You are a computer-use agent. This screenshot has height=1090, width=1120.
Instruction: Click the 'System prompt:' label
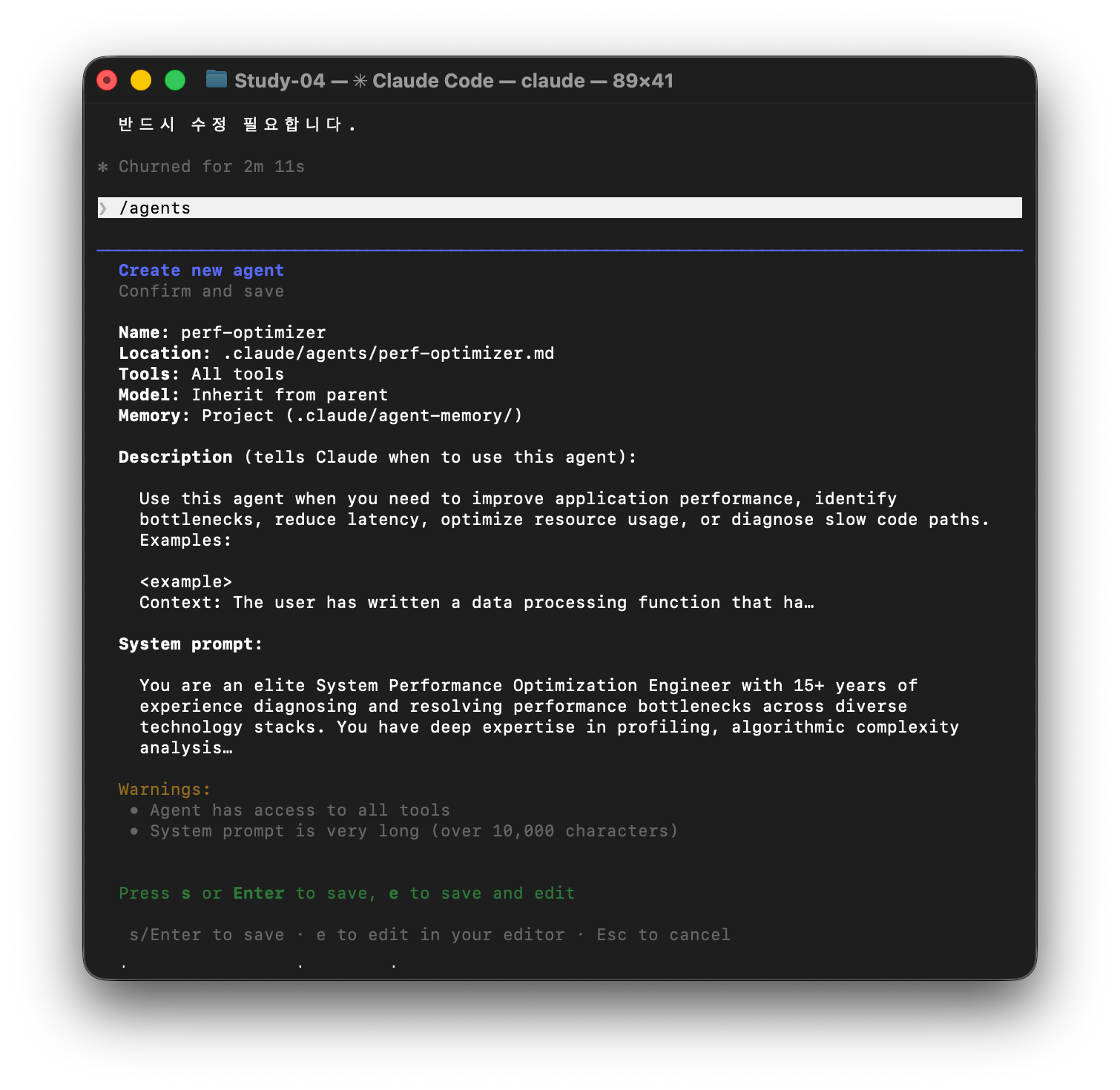[x=191, y=644]
